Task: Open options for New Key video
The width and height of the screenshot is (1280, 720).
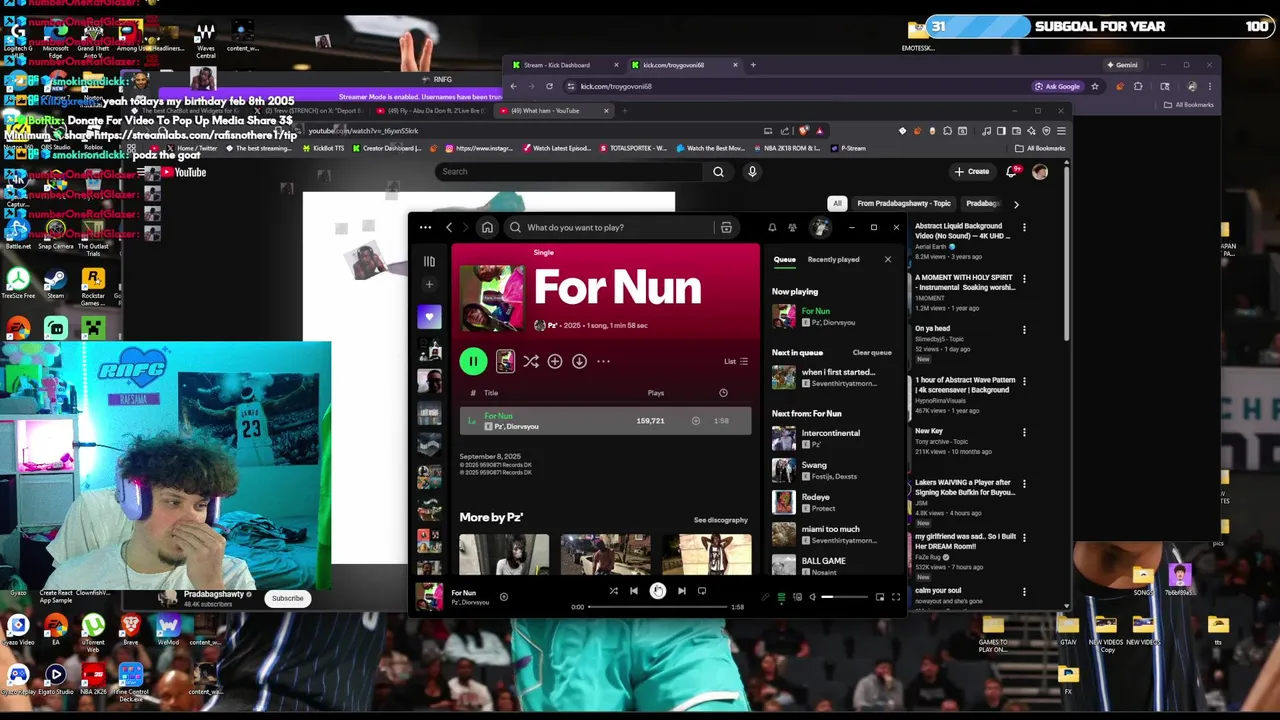Action: tap(1024, 432)
